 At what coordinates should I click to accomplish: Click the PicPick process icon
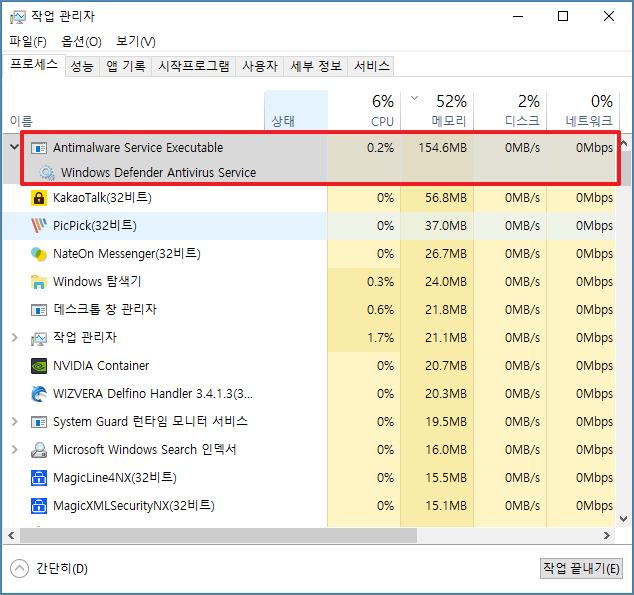point(39,226)
